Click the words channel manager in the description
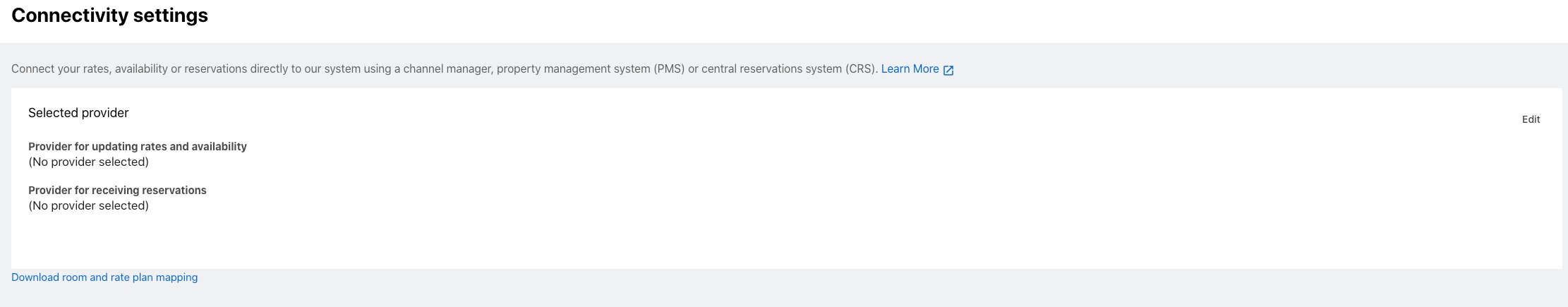Viewport: 1568px width, 307px height. point(447,69)
